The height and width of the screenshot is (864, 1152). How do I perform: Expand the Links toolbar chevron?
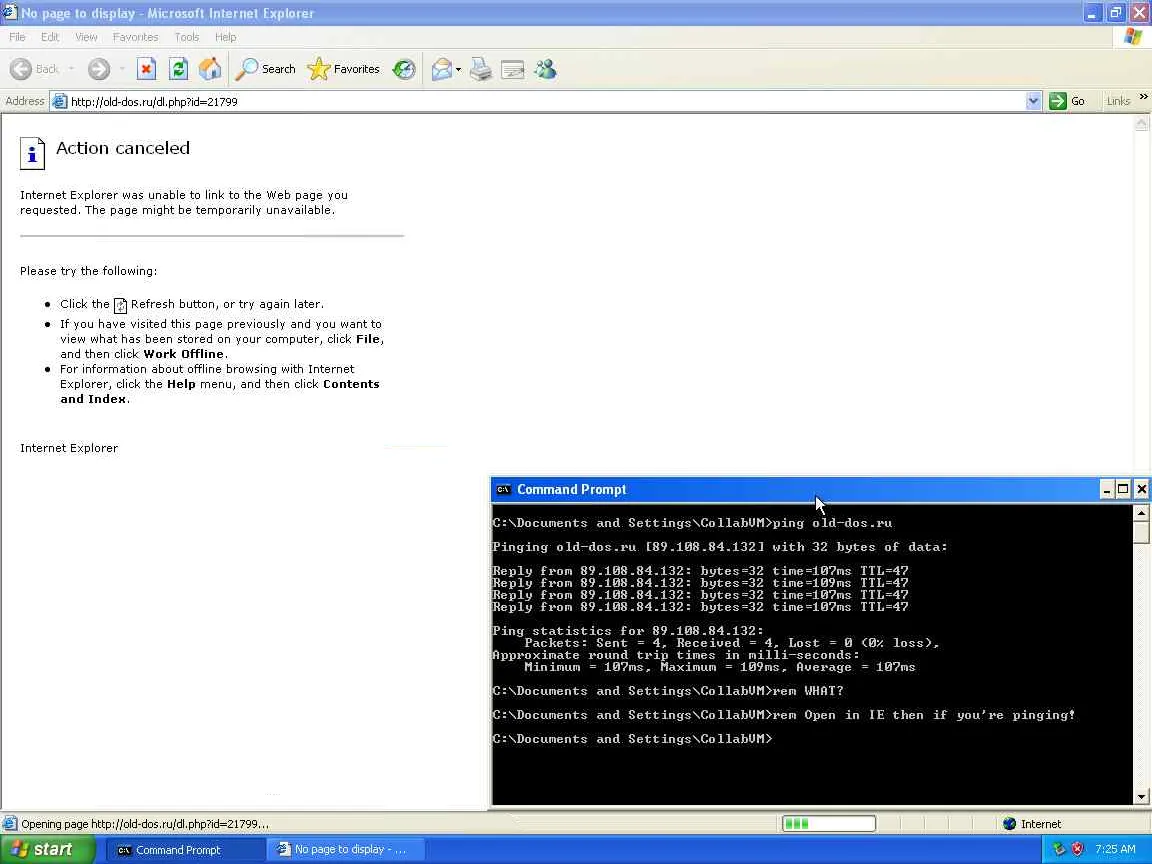tap(1143, 96)
